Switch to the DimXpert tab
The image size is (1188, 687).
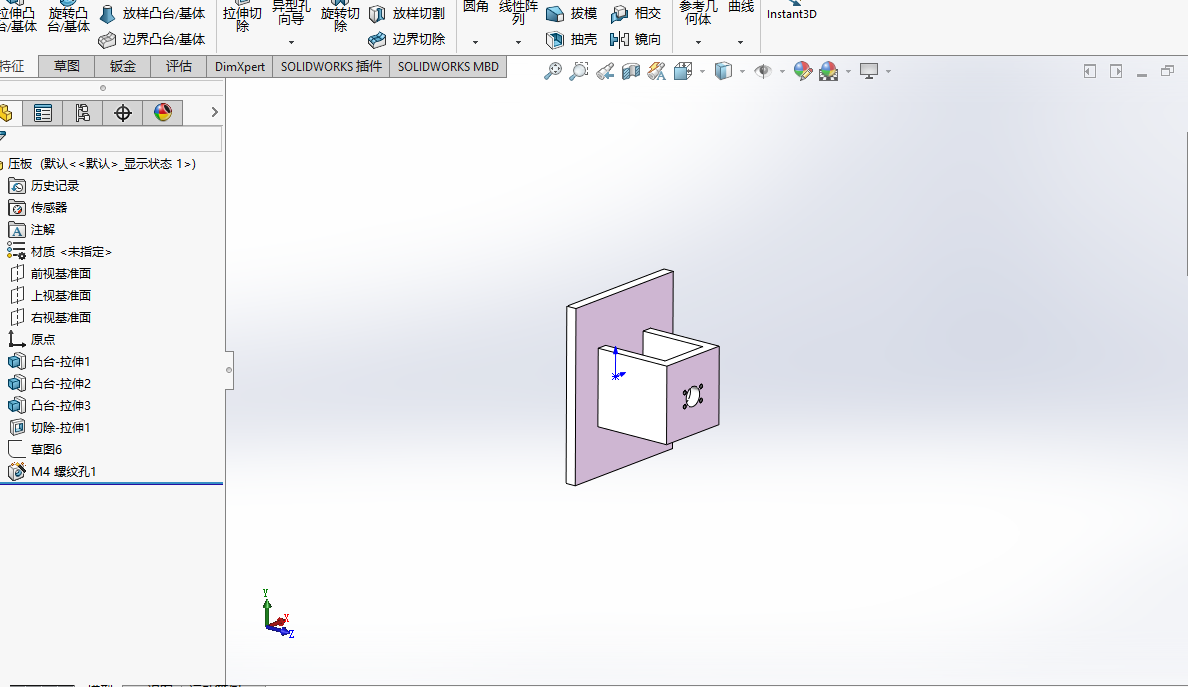tap(239, 67)
